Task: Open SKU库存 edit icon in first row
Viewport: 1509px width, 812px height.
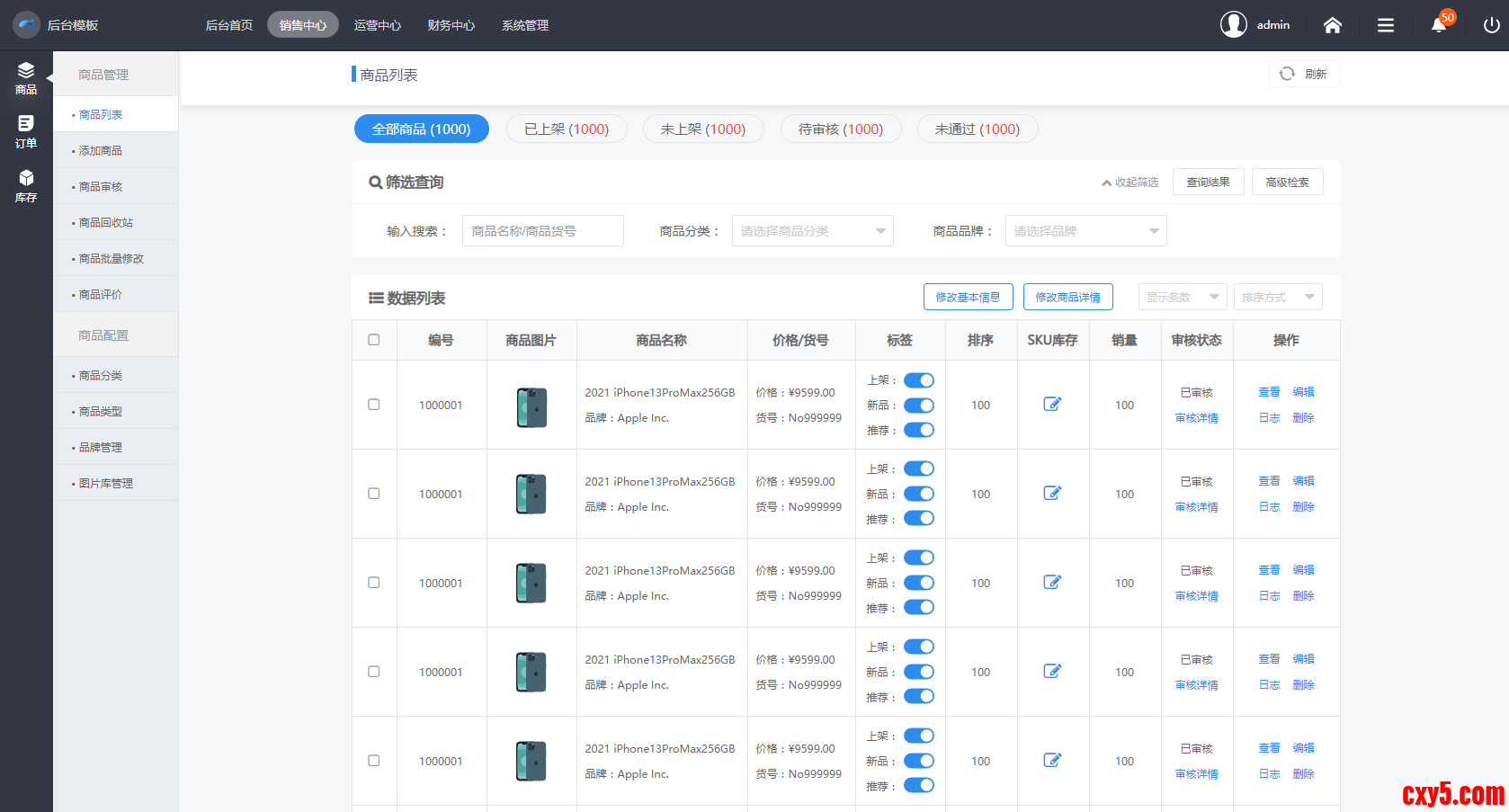Action: 1052,405
